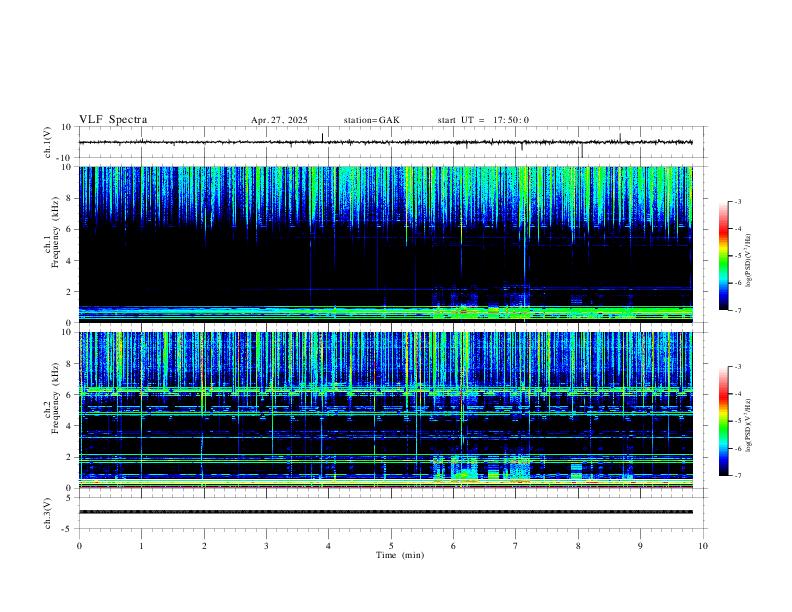The height and width of the screenshot is (612, 792).
Task: Click the ch.1 spectrogram color bar
Action: [x=724, y=256]
